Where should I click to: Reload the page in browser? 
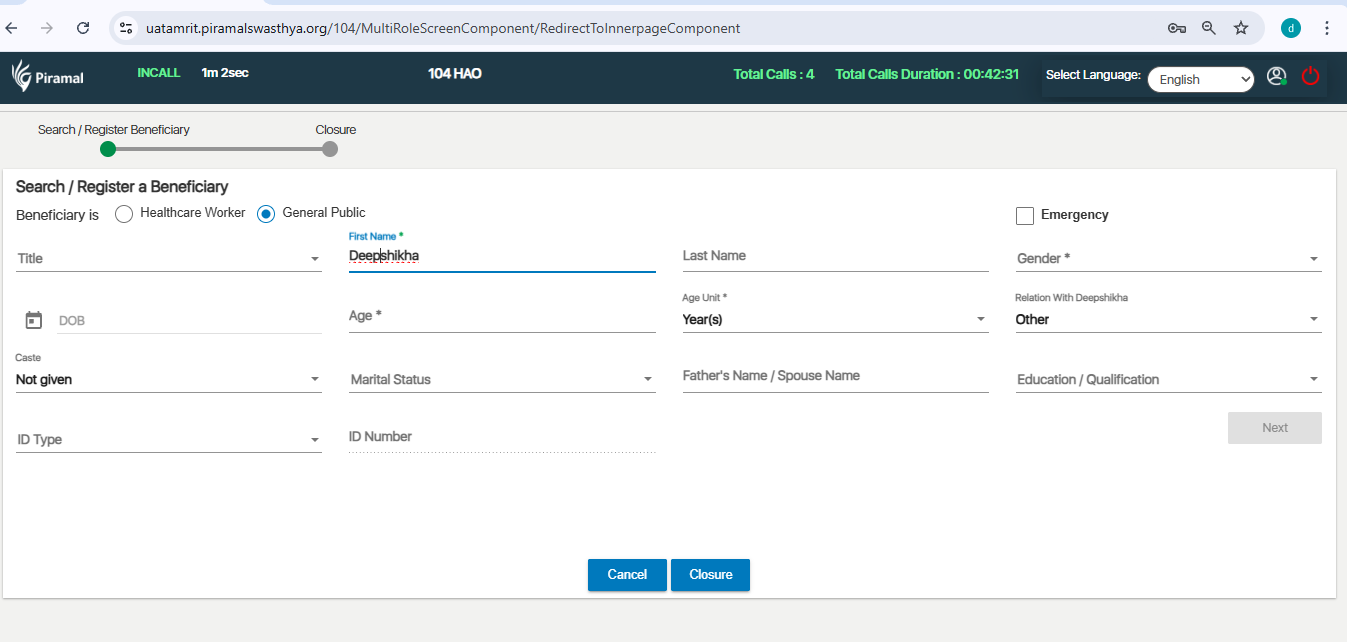coord(83,28)
